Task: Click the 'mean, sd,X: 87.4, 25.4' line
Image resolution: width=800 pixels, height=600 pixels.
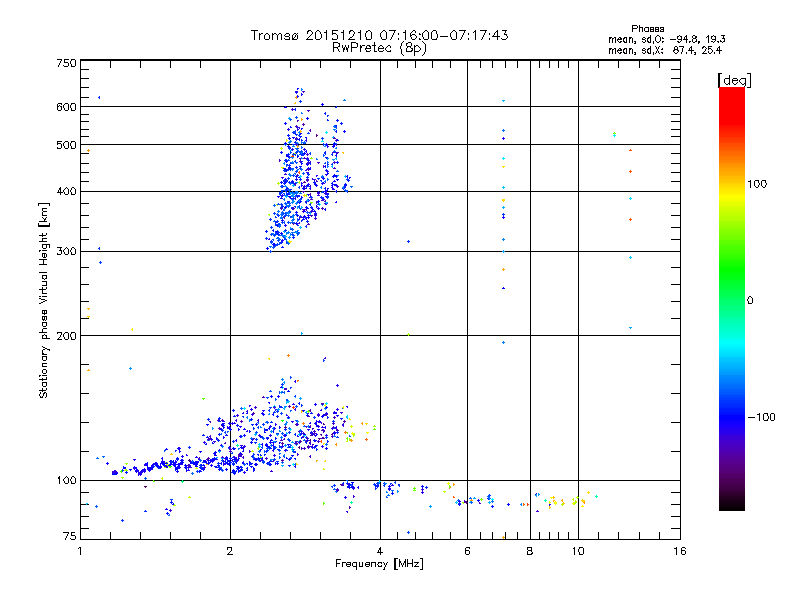Action: point(665,50)
